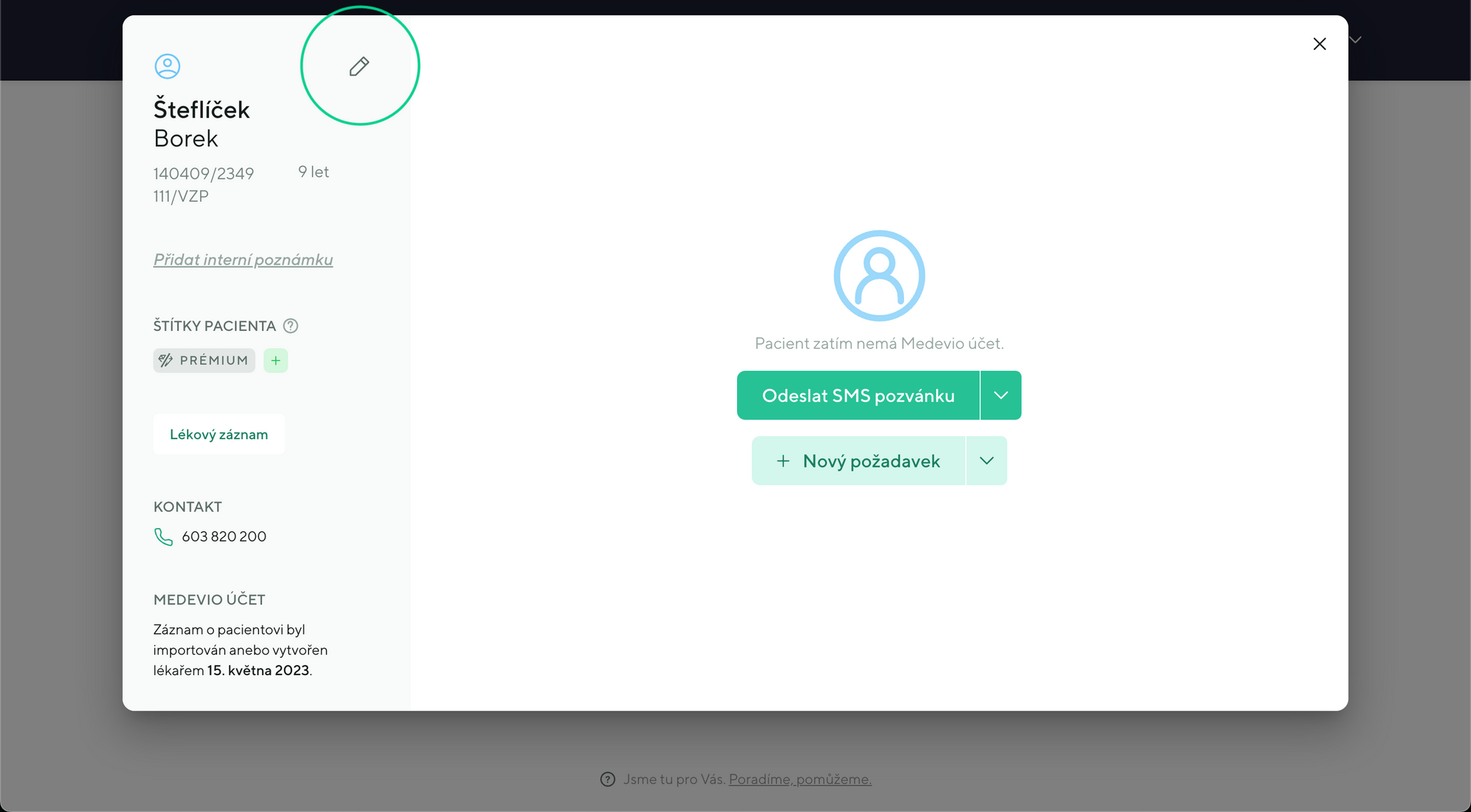Click the question mark icon in the footer
The width and height of the screenshot is (1471, 812).
[606, 779]
